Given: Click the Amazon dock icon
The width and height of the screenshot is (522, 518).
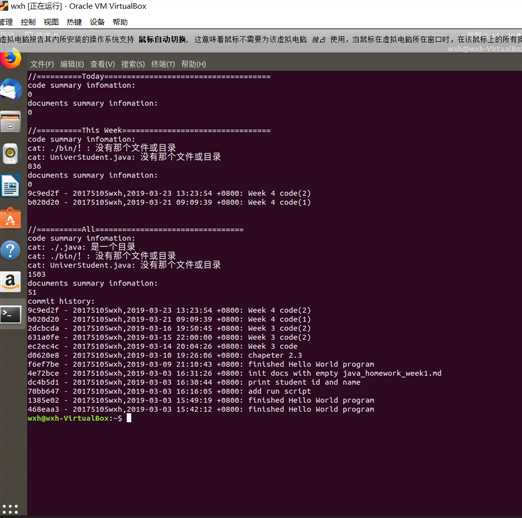Looking at the screenshot, I should click(10, 282).
